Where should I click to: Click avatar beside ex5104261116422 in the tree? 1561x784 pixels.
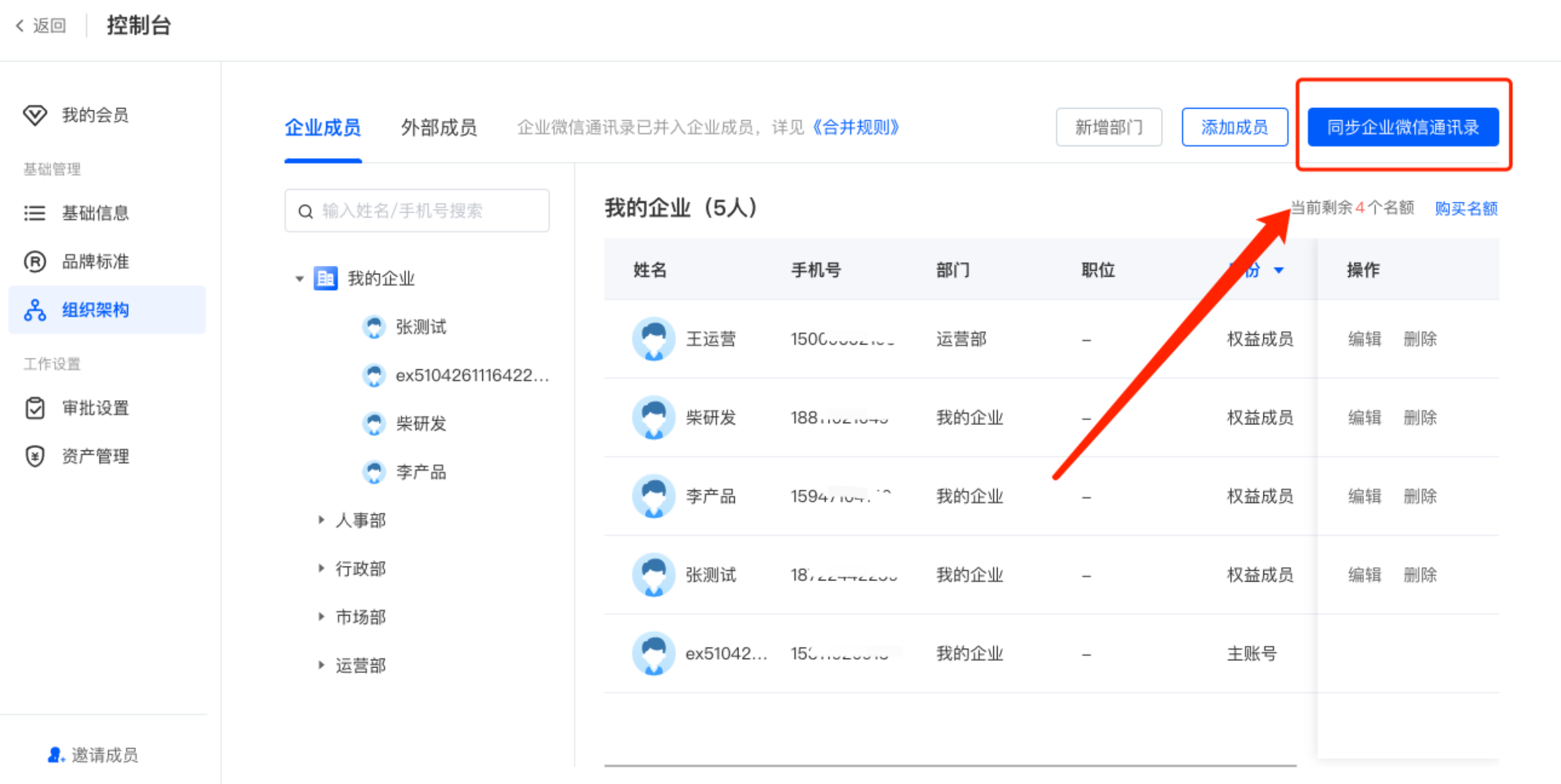(374, 375)
